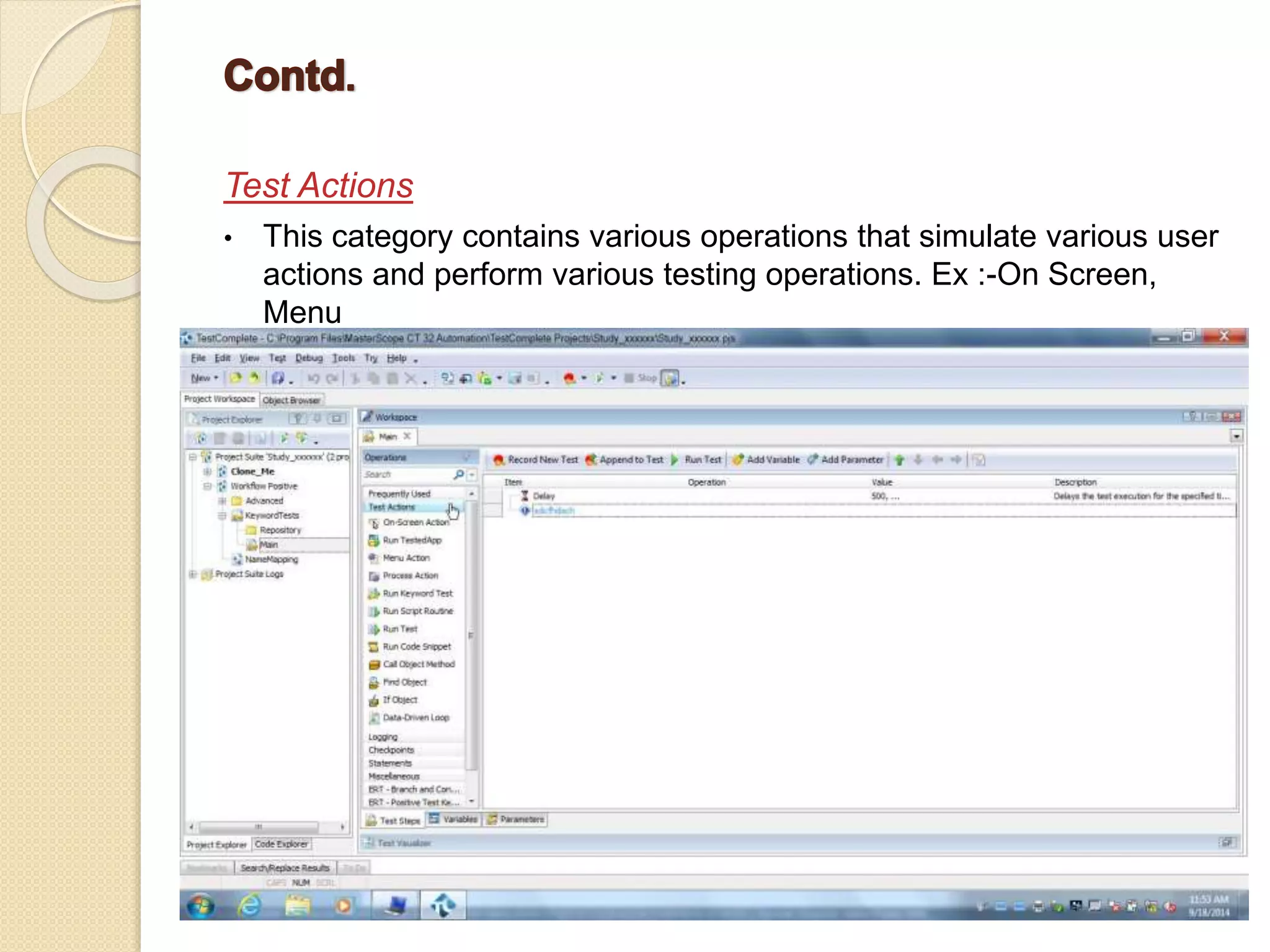Viewport: 1270px width, 952px height.
Task: Click Add Parameter icon in toolbar
Action: [x=812, y=460]
